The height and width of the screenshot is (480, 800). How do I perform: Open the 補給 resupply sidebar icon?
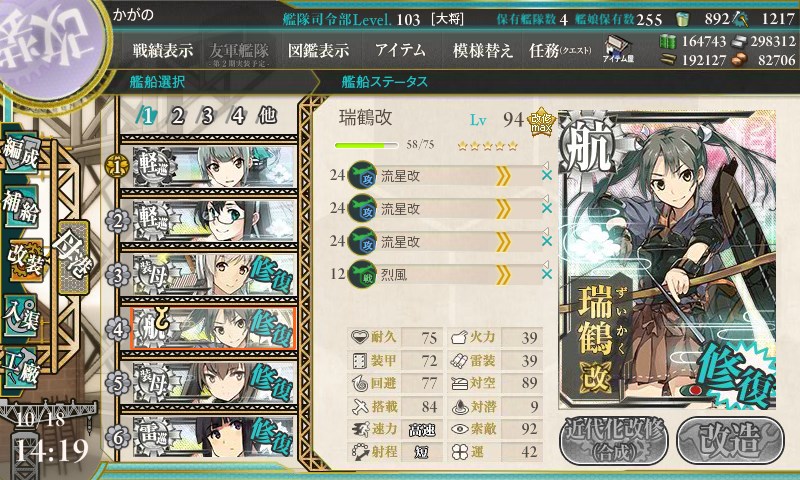tap(21, 206)
